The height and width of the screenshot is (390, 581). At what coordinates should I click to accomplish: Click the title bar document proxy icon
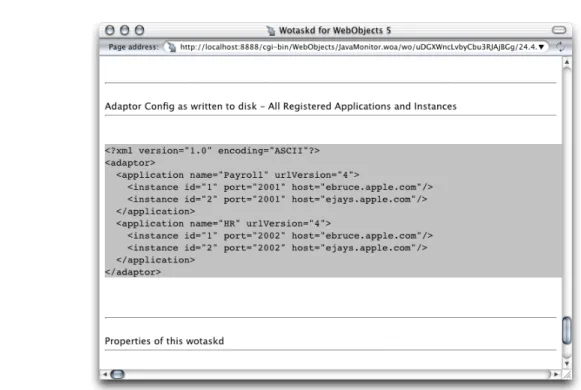(271, 30)
